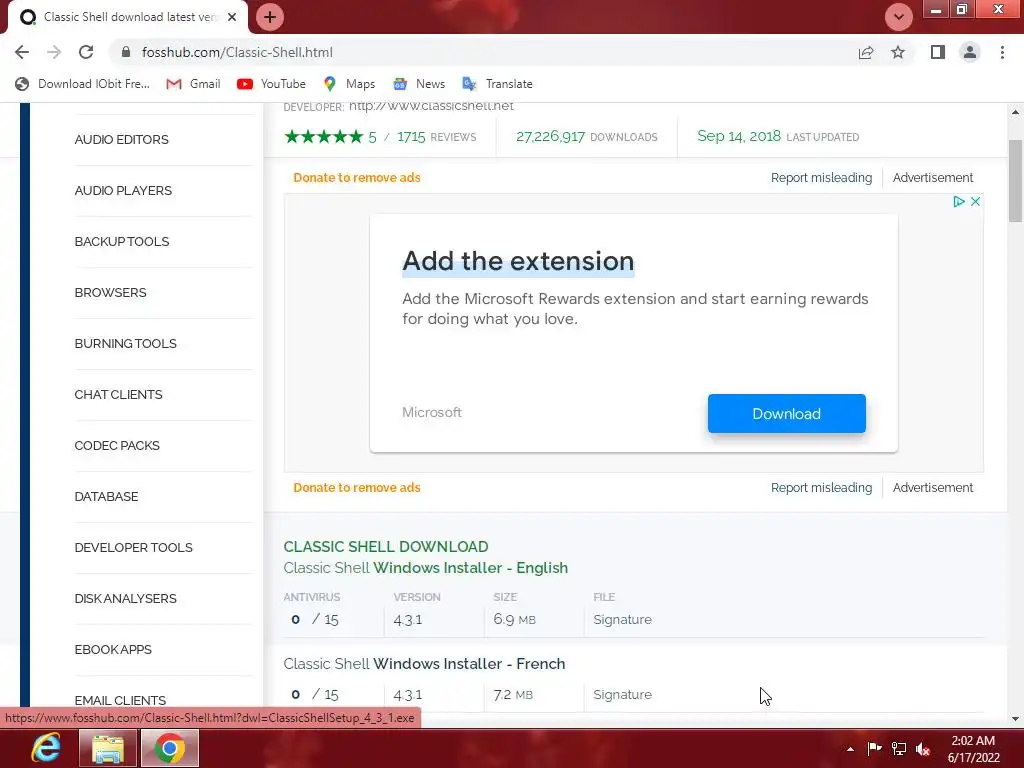Close the Classic Shell download tab
Image resolution: width=1024 pixels, height=768 pixels.
click(x=232, y=17)
